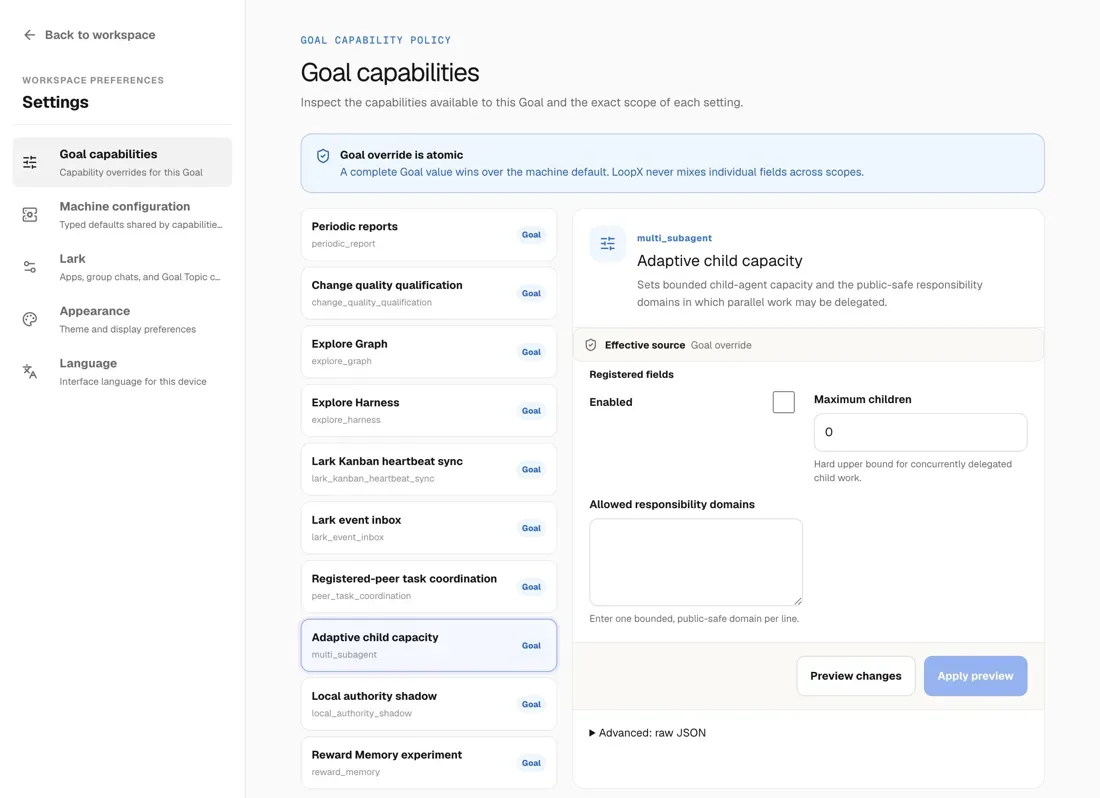Open Goal capabilities settings section
Image resolution: width=1100 pixels, height=798 pixels.
click(122, 163)
